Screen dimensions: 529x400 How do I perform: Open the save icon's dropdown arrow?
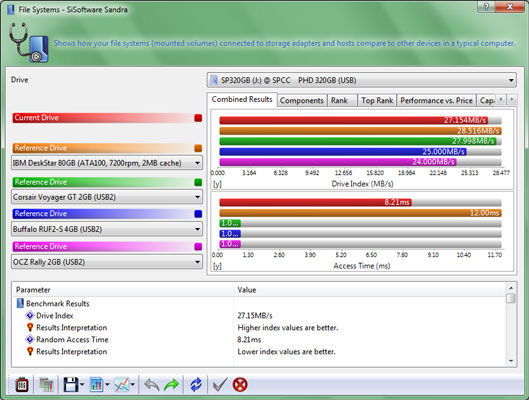coord(82,384)
